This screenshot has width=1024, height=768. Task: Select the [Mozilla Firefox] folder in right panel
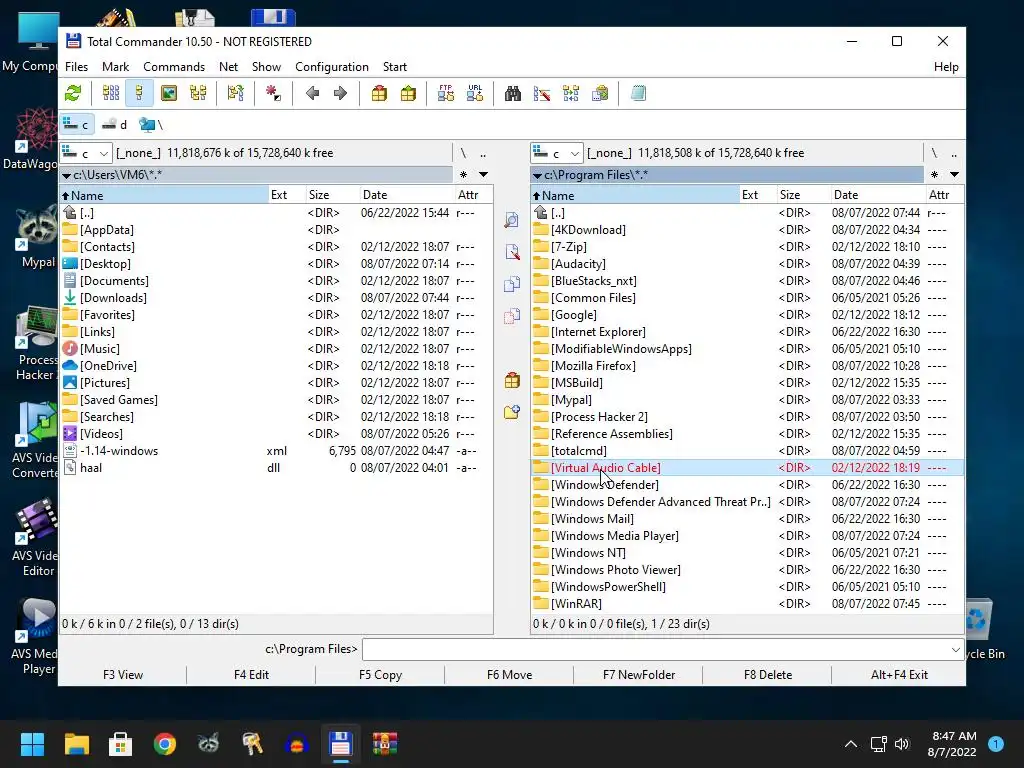point(747,366)
